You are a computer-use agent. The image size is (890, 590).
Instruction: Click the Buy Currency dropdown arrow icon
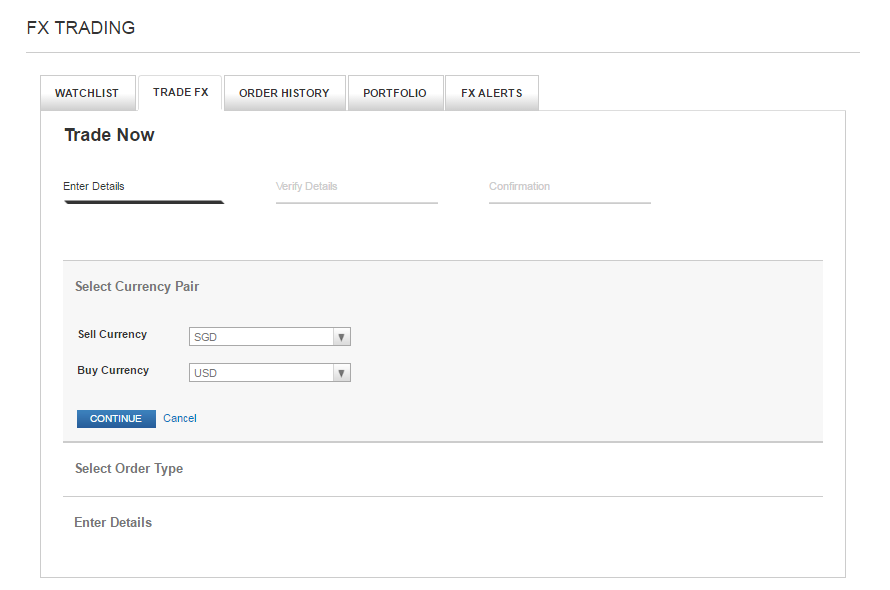(341, 373)
